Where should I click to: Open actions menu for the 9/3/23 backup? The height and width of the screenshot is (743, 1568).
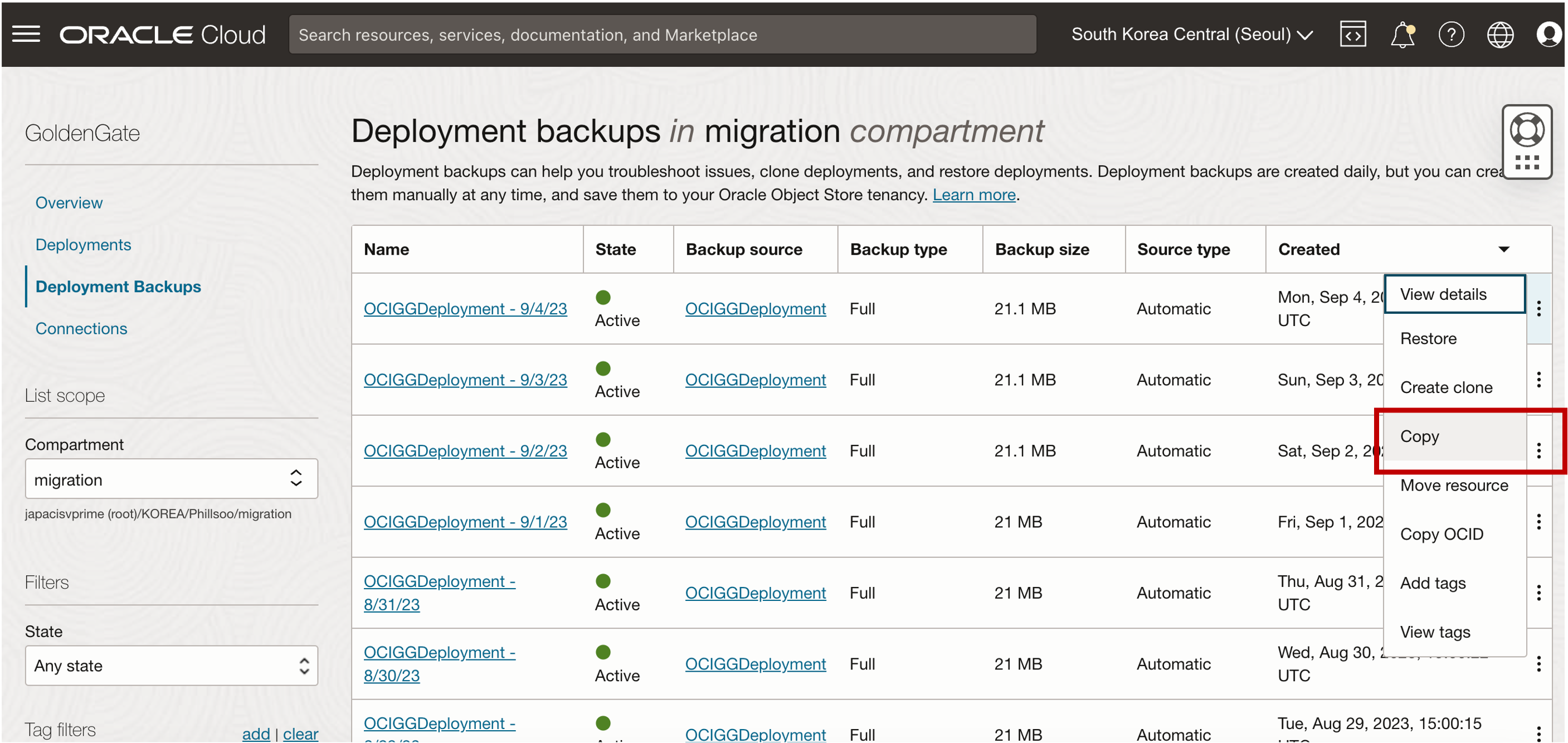click(1539, 380)
